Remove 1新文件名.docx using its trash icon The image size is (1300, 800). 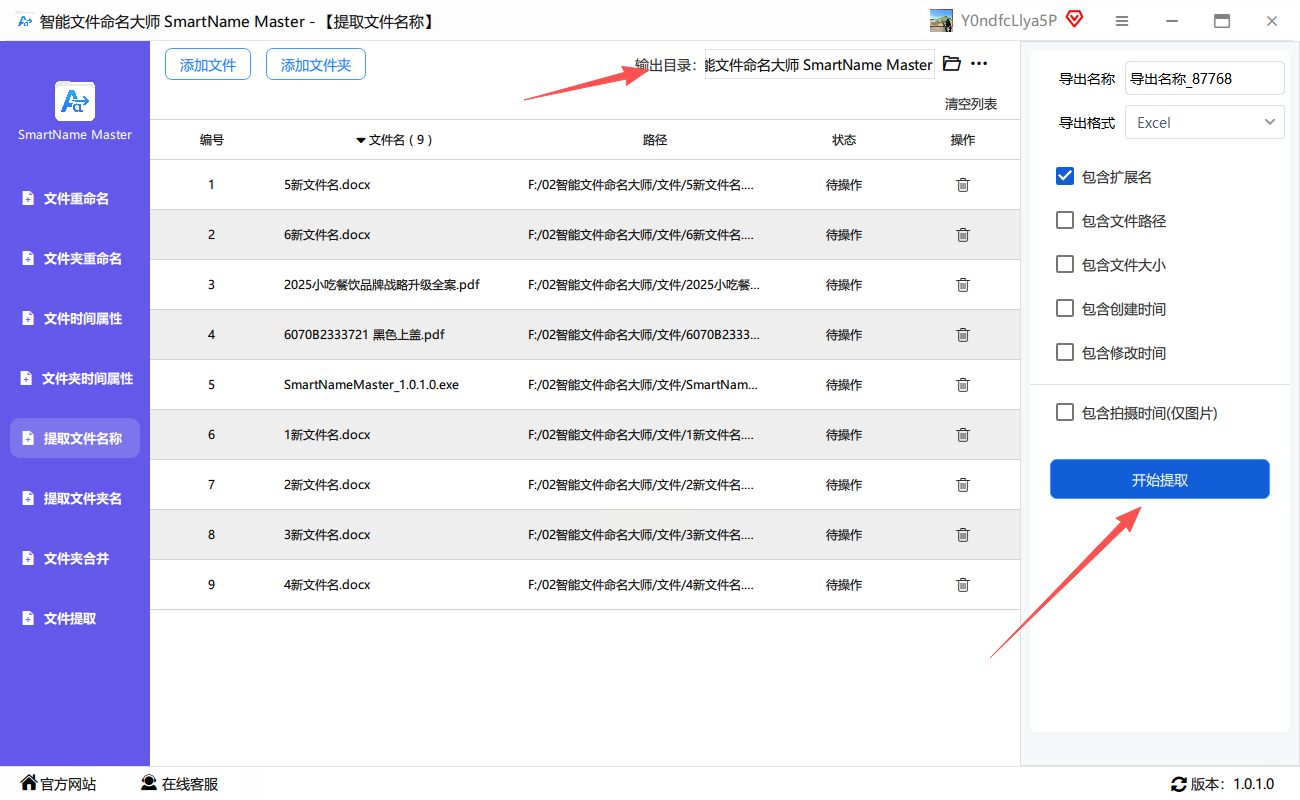click(x=963, y=435)
